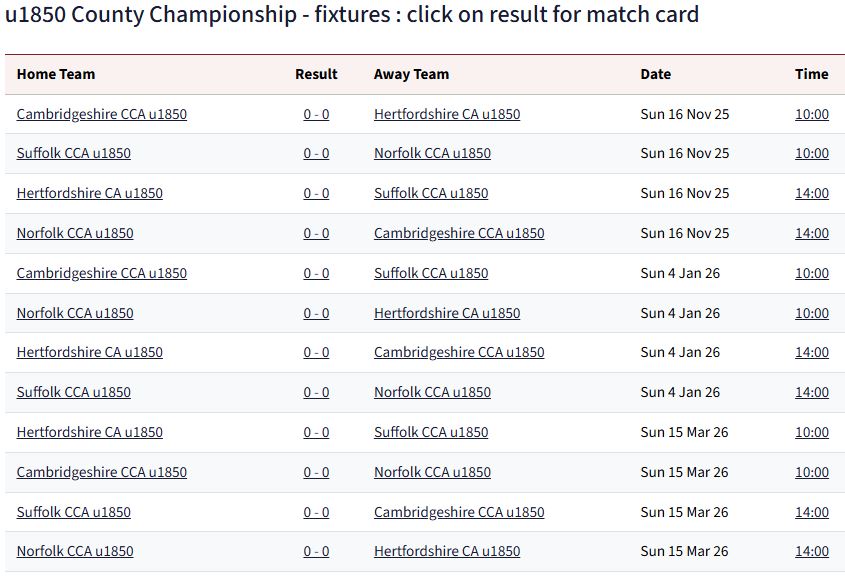The image size is (845, 583).
Task: Click the Result column header
Action: [x=316, y=74]
